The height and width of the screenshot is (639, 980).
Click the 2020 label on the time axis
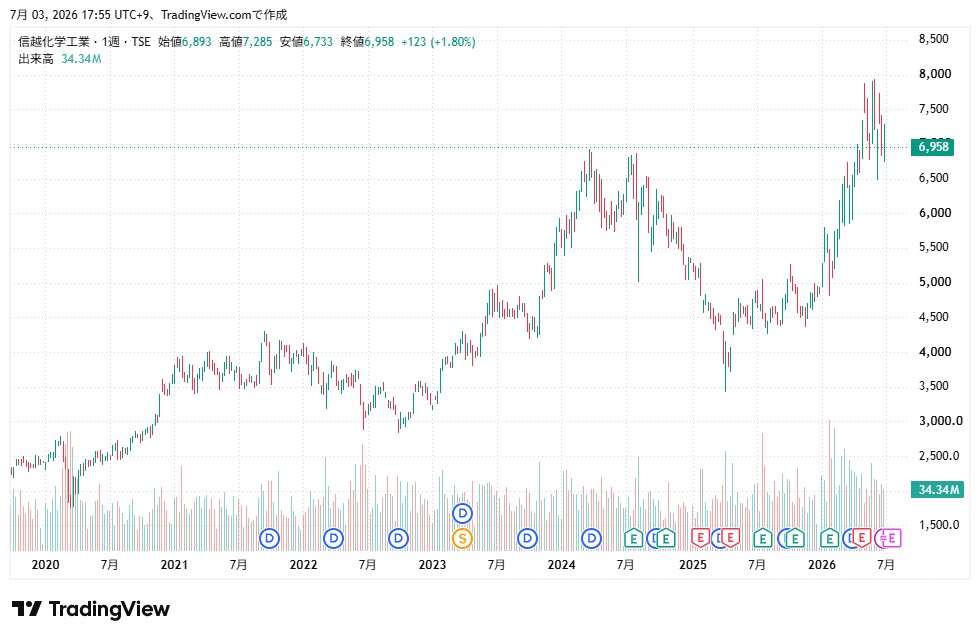pyautogui.click(x=45, y=565)
